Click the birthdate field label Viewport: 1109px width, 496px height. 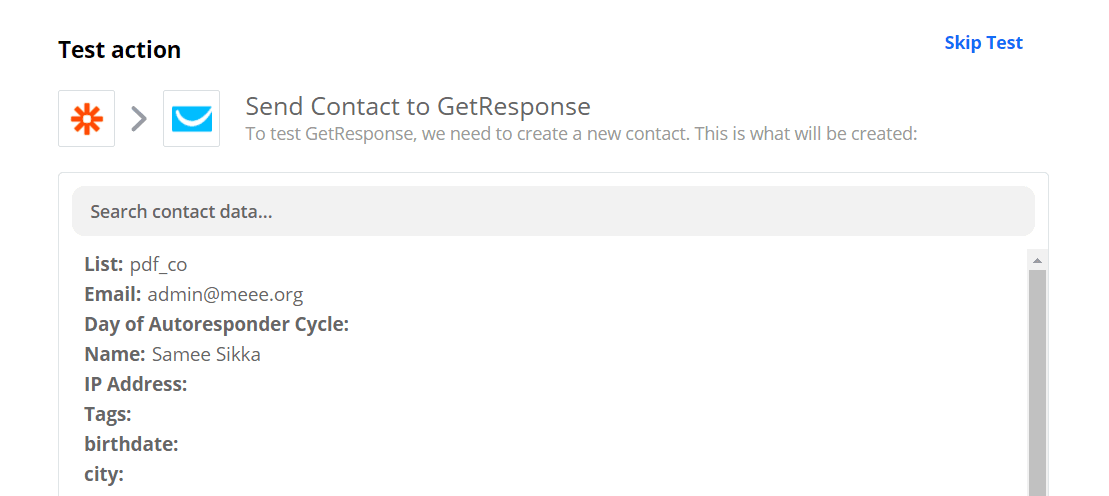tap(131, 444)
